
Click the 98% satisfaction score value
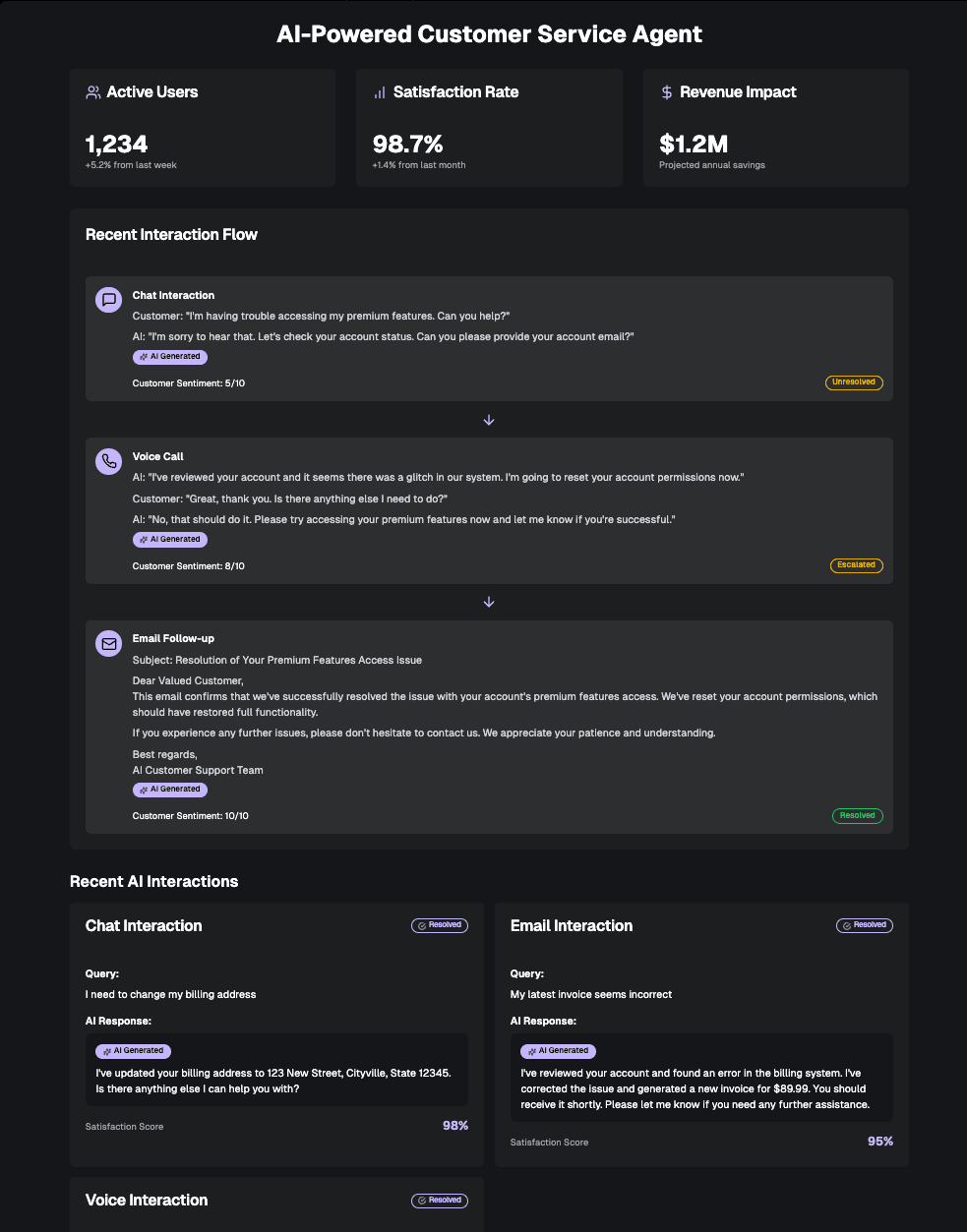[x=455, y=1126]
